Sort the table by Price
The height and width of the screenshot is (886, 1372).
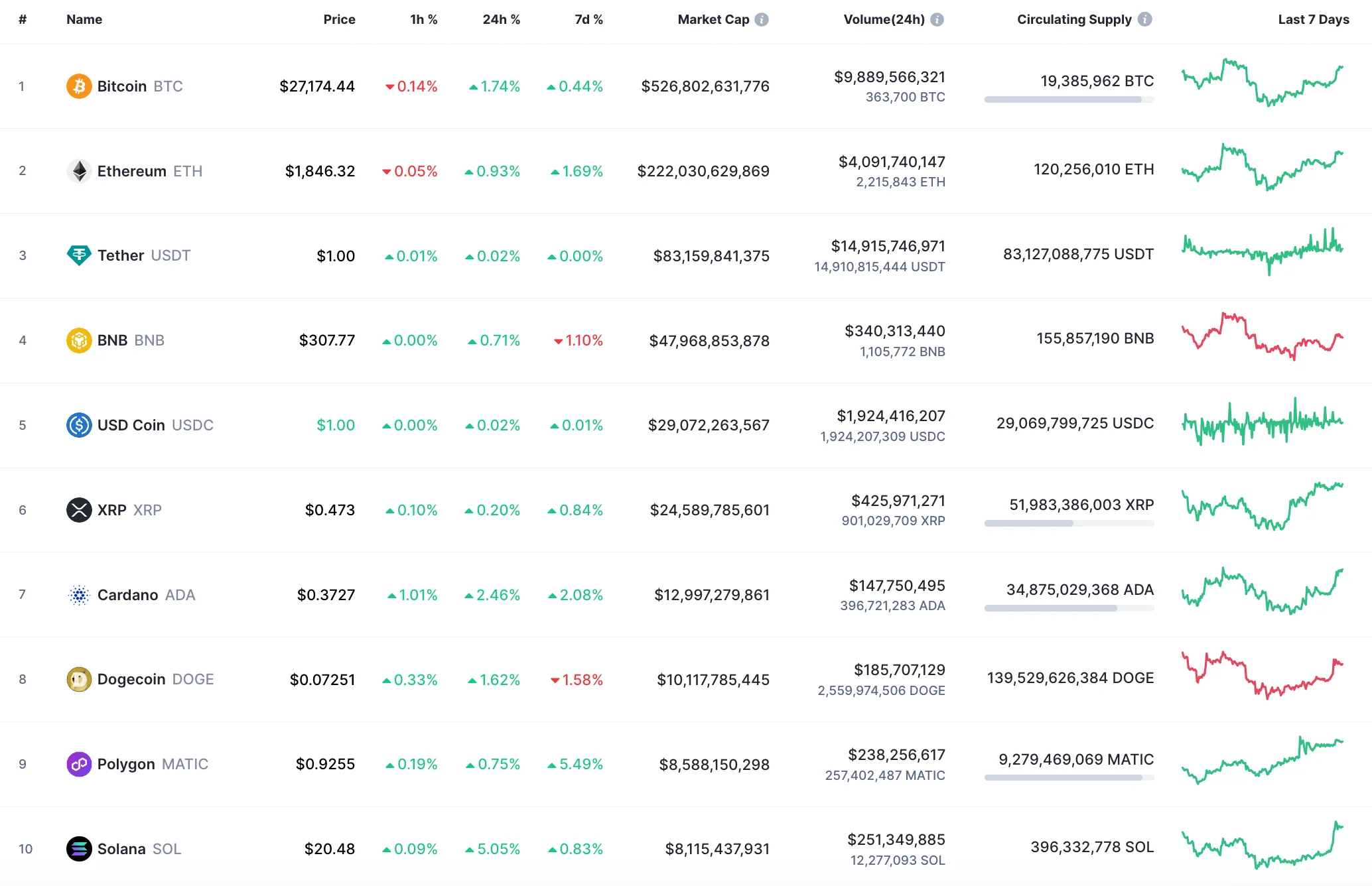[339, 19]
